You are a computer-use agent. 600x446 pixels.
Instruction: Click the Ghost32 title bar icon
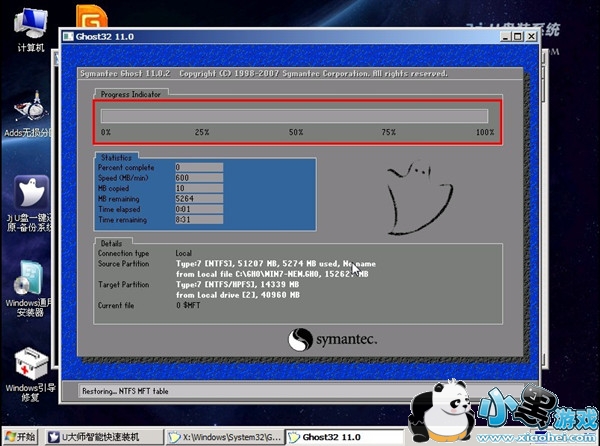[68, 37]
